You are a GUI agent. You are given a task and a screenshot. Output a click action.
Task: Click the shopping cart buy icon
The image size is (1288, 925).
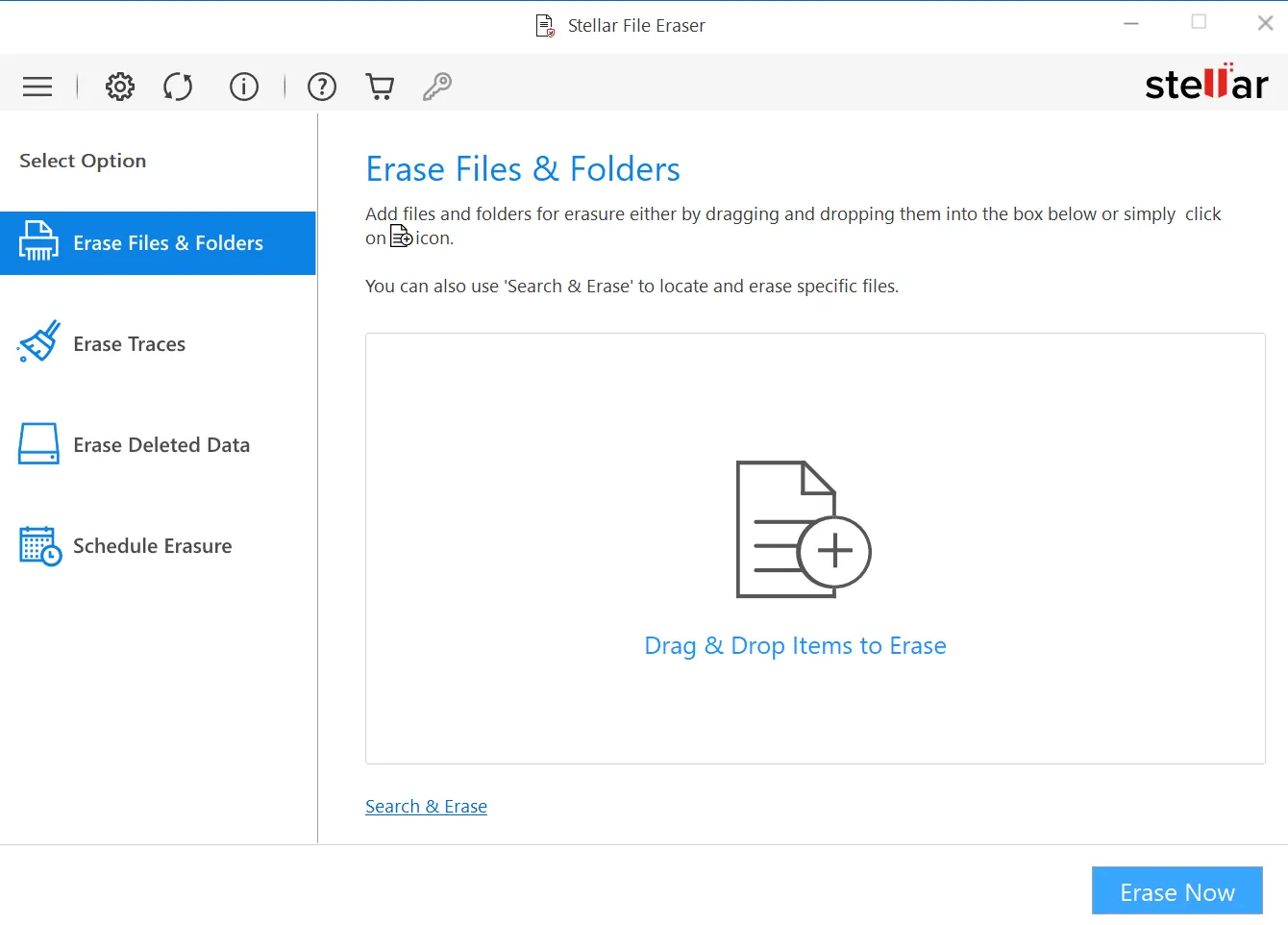[x=381, y=87]
